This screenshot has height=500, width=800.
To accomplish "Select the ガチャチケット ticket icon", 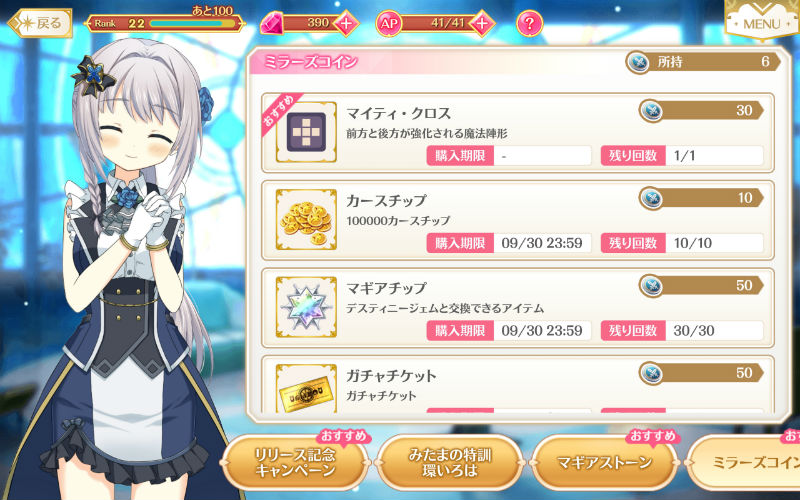I will coord(306,388).
